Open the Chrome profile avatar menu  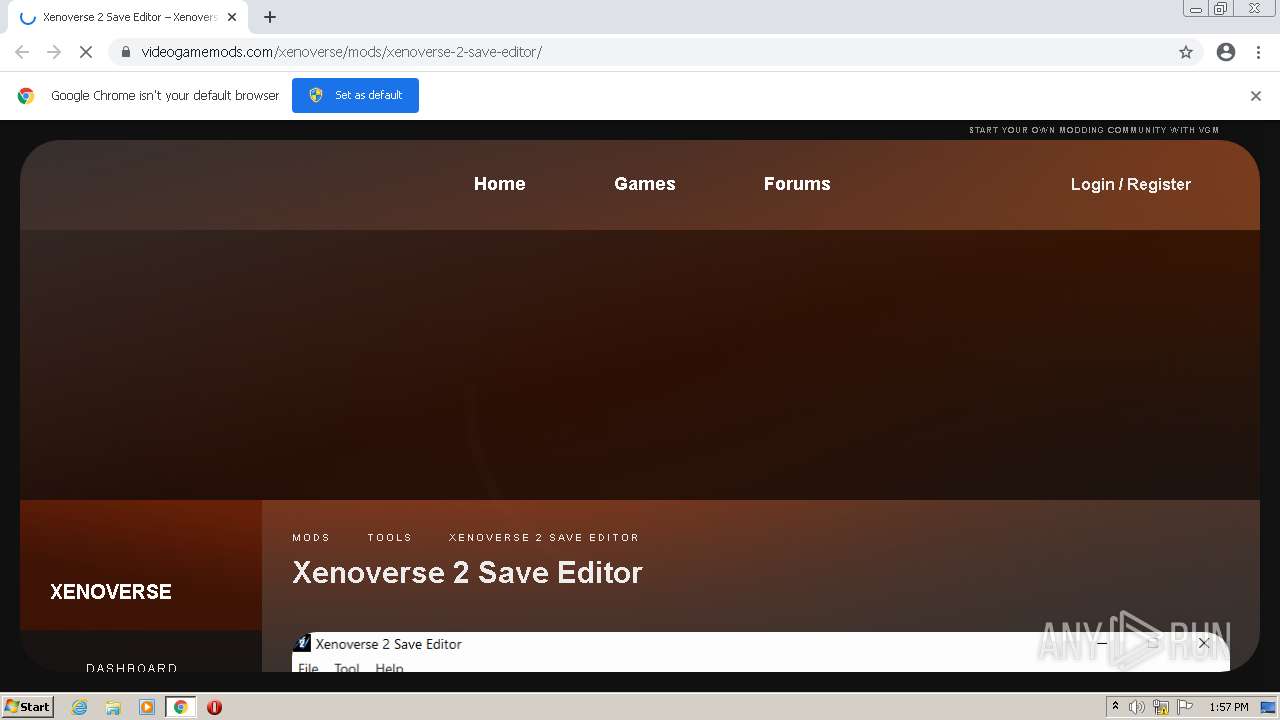coord(1226,52)
